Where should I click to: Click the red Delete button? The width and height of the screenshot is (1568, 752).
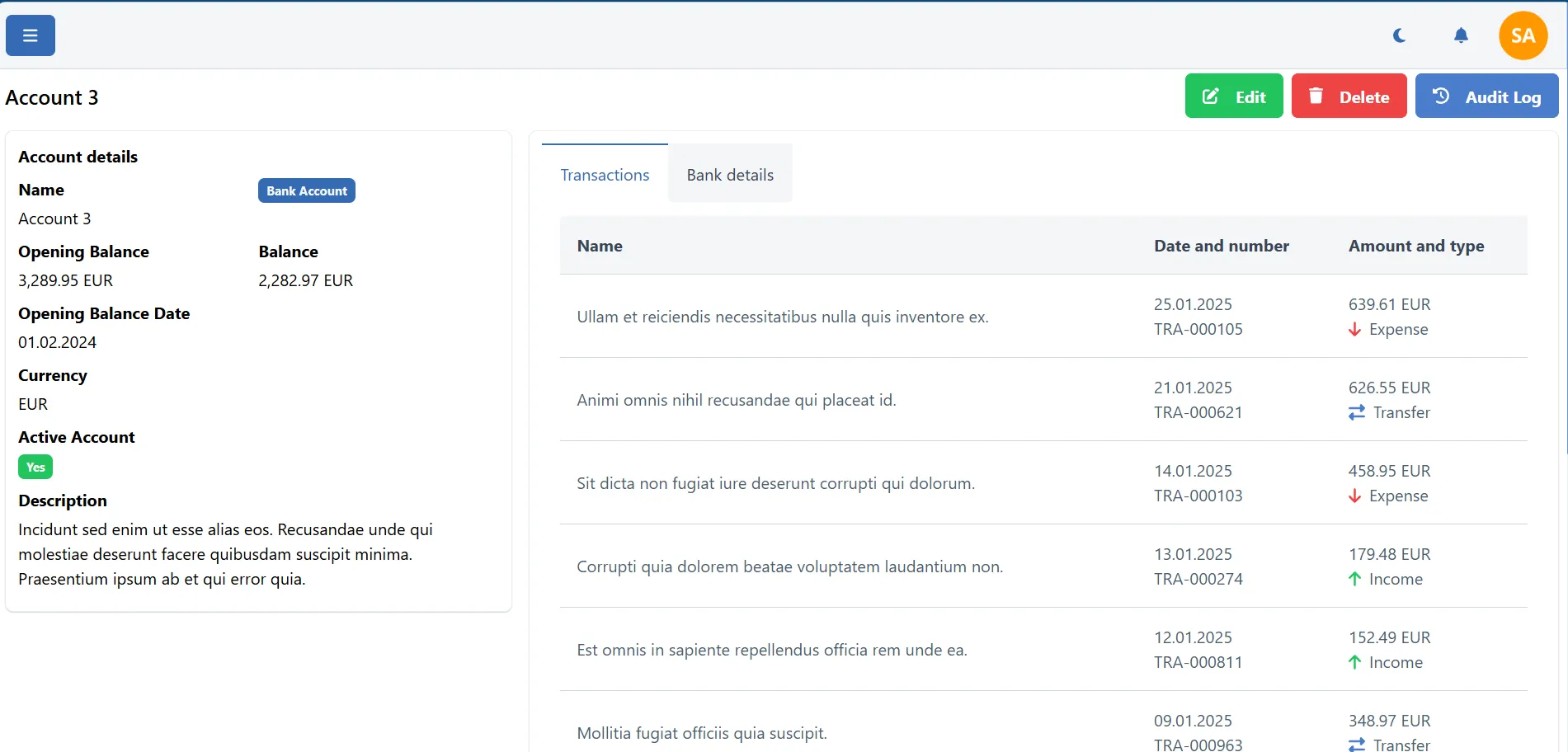pyautogui.click(x=1349, y=96)
